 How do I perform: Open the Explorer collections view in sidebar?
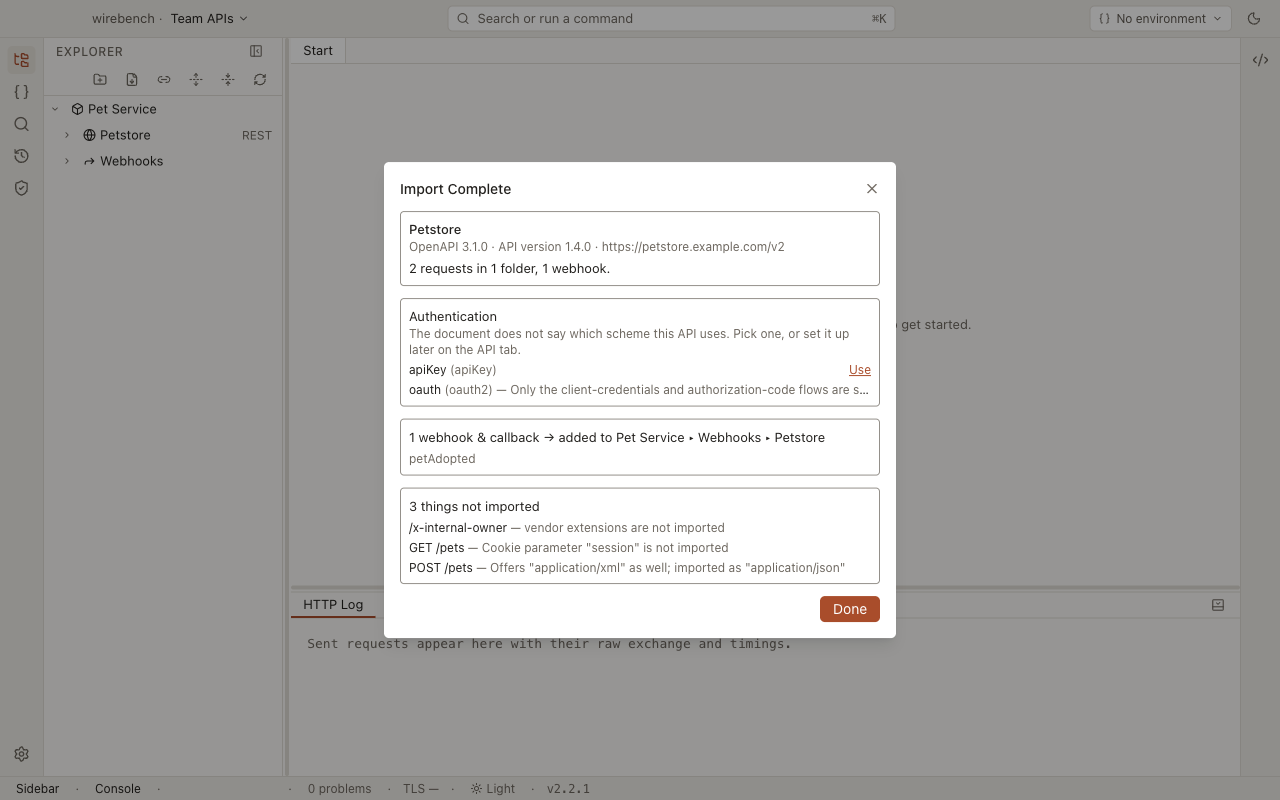(21, 60)
